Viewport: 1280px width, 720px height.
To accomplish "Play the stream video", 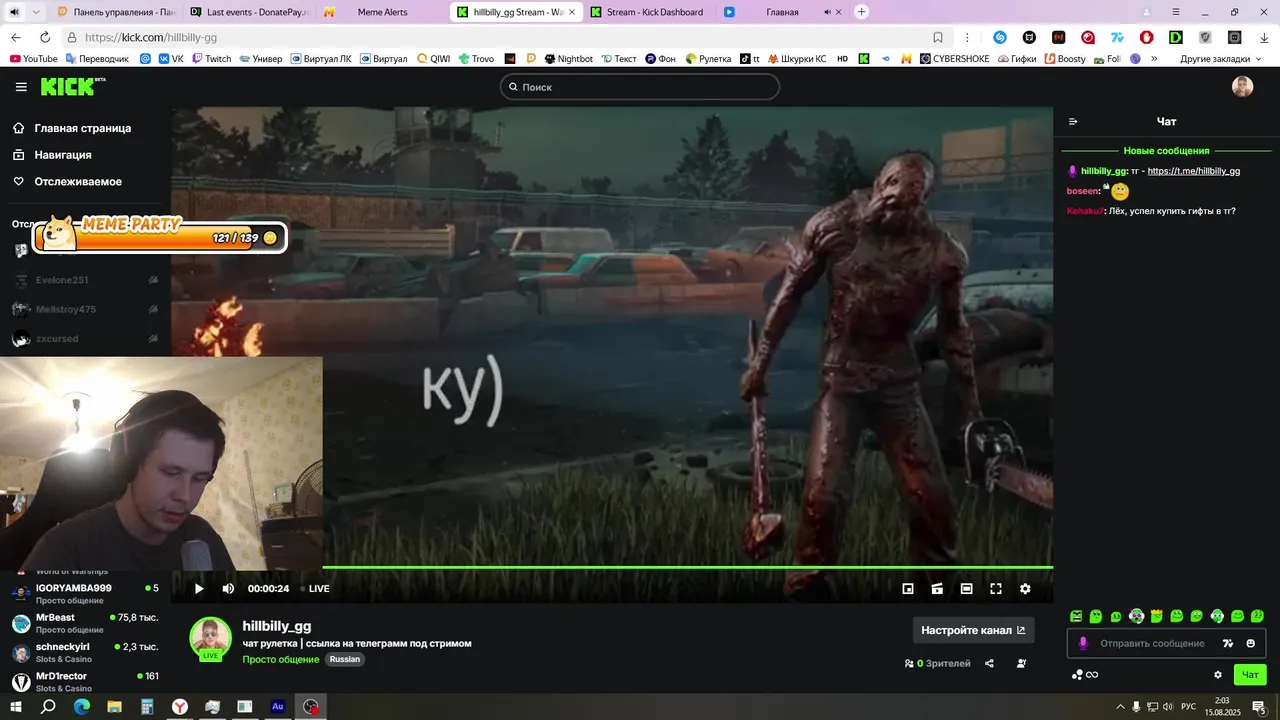I will 198,589.
